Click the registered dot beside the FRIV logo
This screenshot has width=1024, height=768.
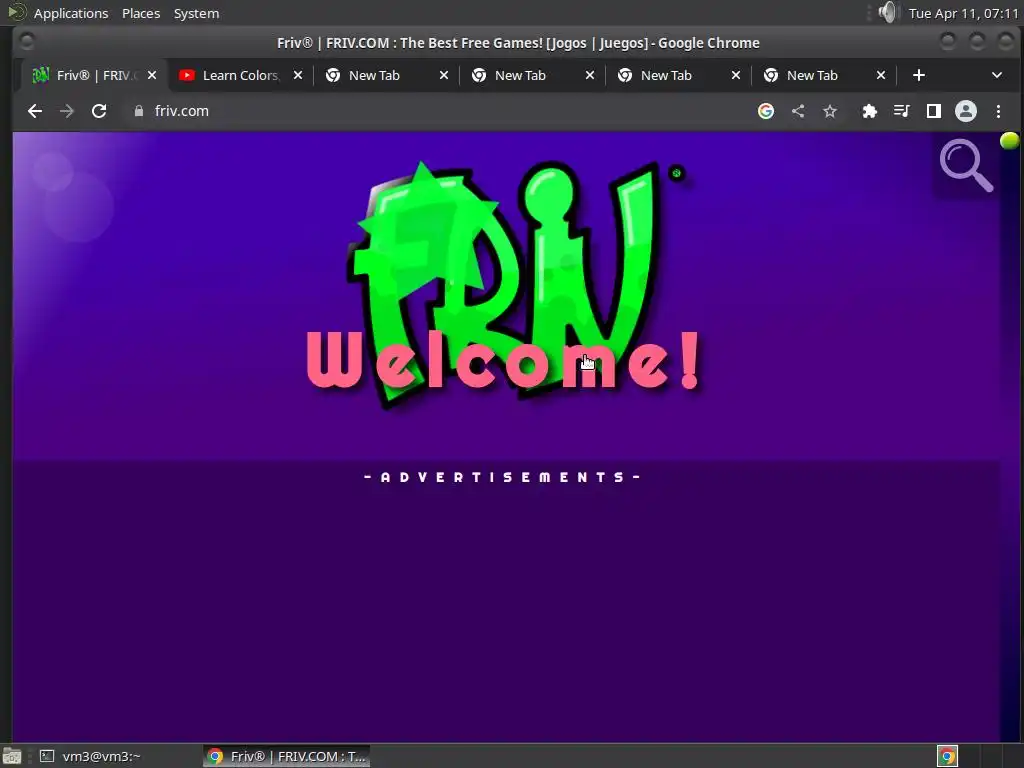(677, 173)
